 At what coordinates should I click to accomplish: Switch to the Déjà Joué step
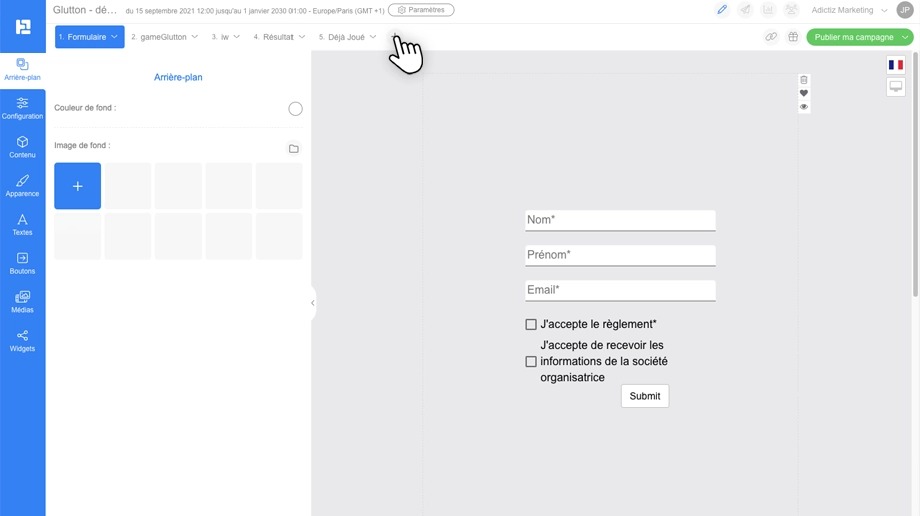tap(347, 37)
